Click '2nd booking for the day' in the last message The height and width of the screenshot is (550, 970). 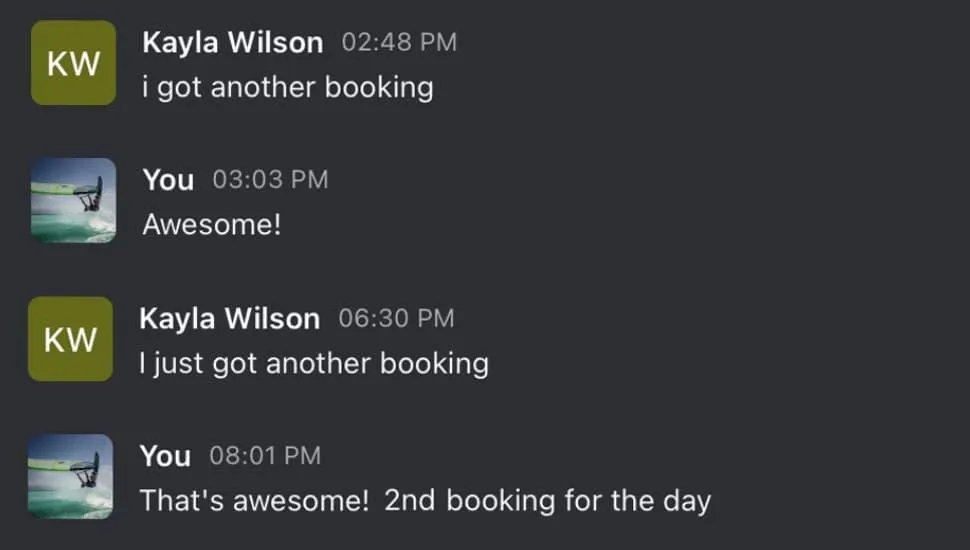(547, 501)
